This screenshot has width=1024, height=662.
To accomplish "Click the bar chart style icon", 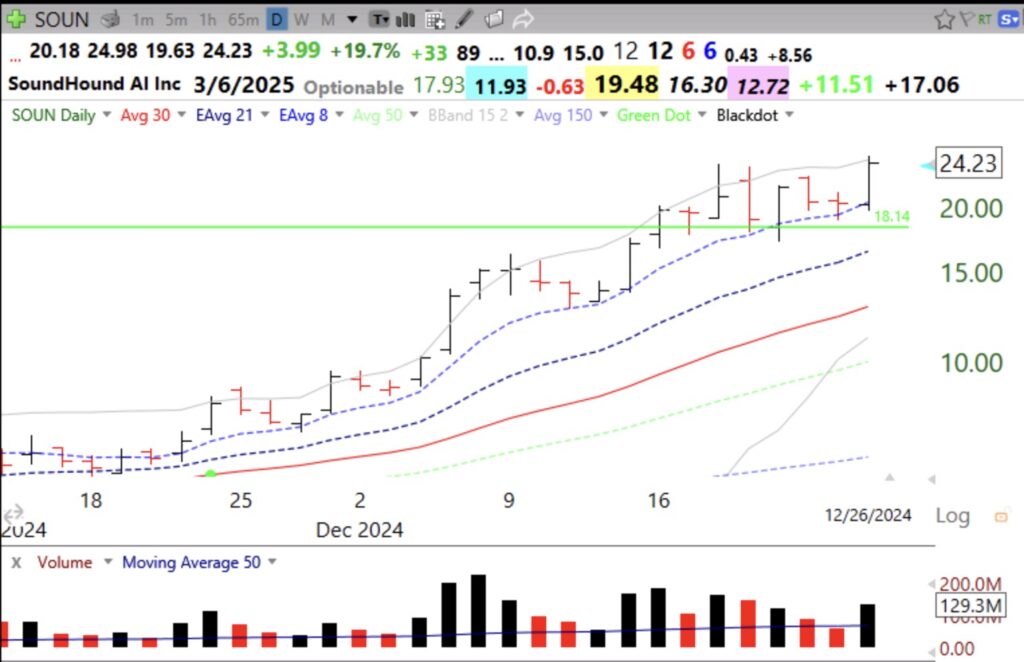I will tap(405, 19).
